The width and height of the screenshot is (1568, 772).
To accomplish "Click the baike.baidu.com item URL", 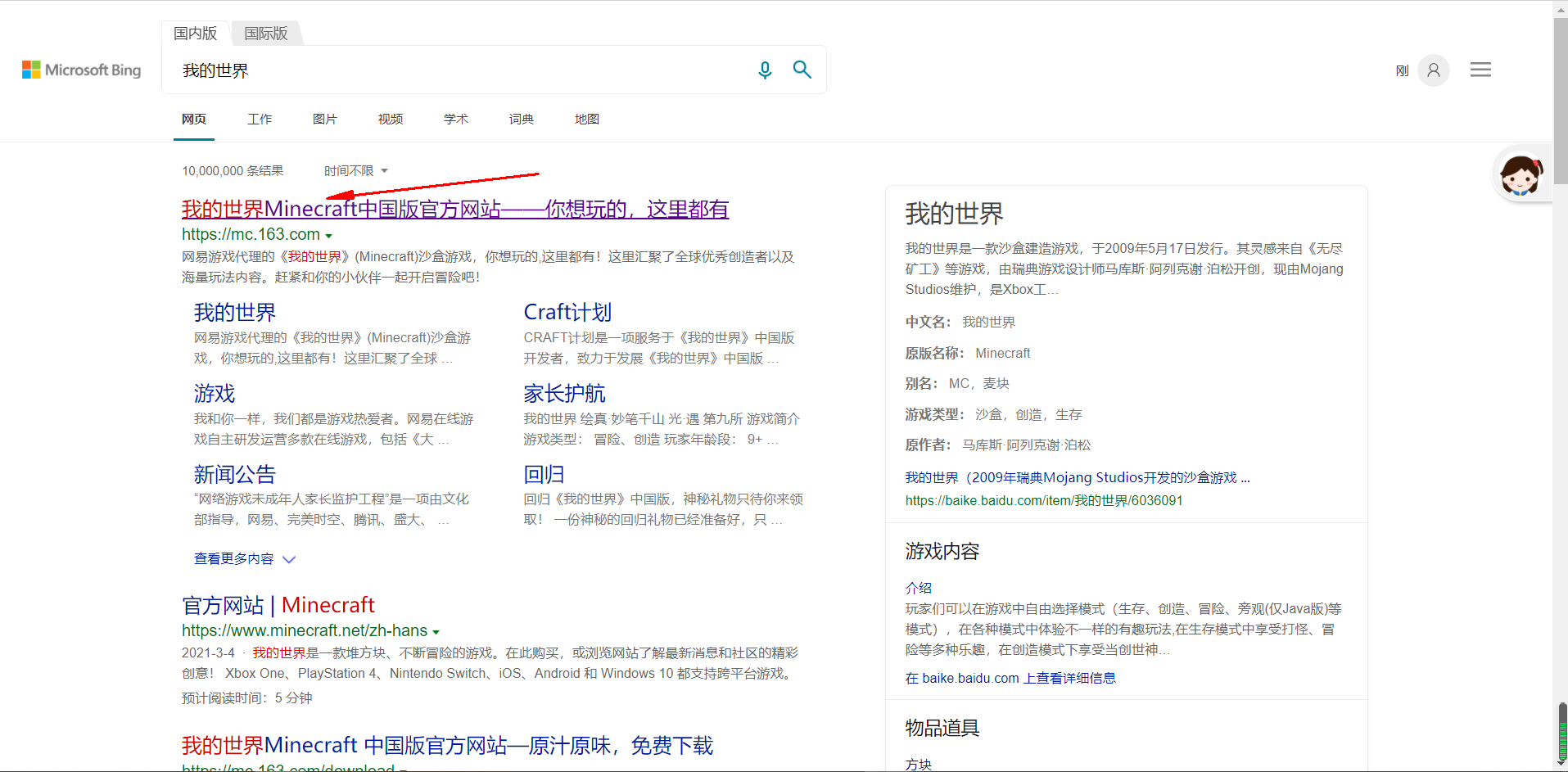I will [x=1044, y=501].
